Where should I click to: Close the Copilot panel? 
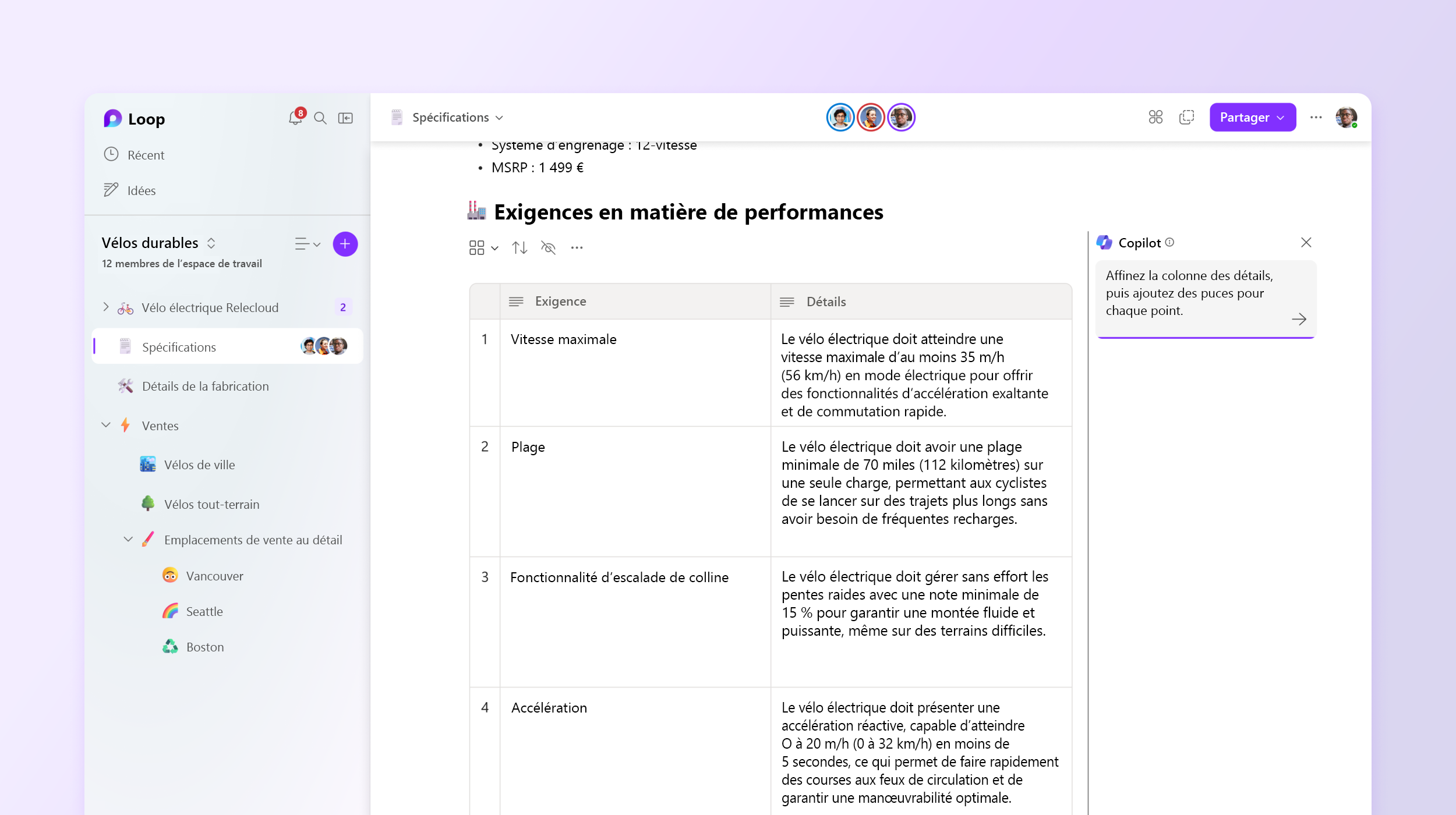click(x=1306, y=242)
